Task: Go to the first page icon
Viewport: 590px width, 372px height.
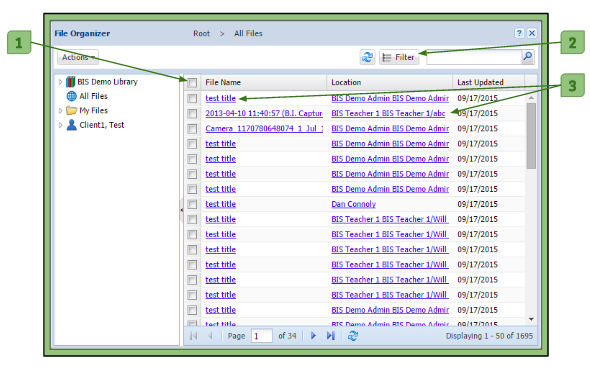Action: click(193, 336)
